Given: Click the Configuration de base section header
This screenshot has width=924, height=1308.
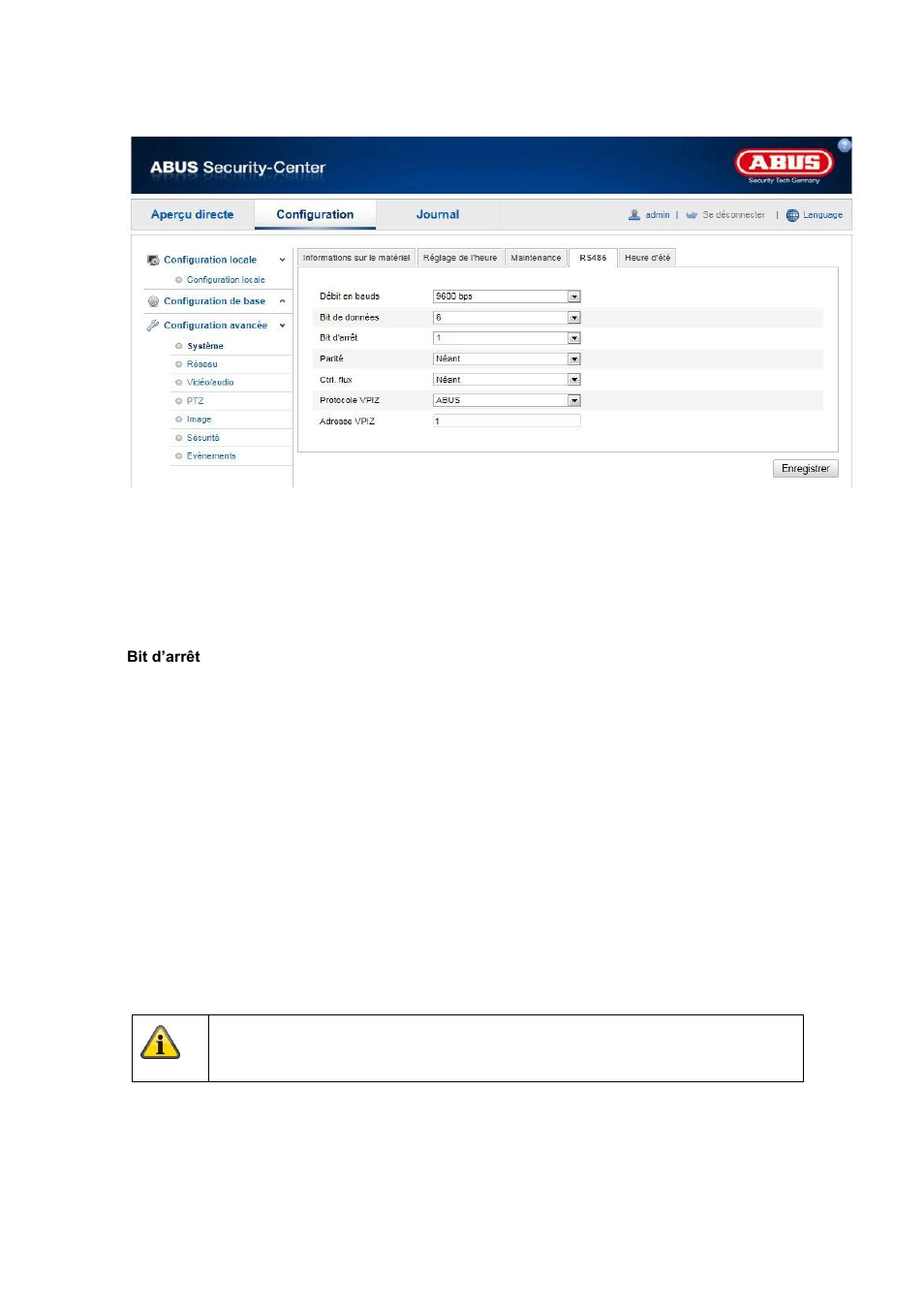Looking at the screenshot, I should coord(214,301).
